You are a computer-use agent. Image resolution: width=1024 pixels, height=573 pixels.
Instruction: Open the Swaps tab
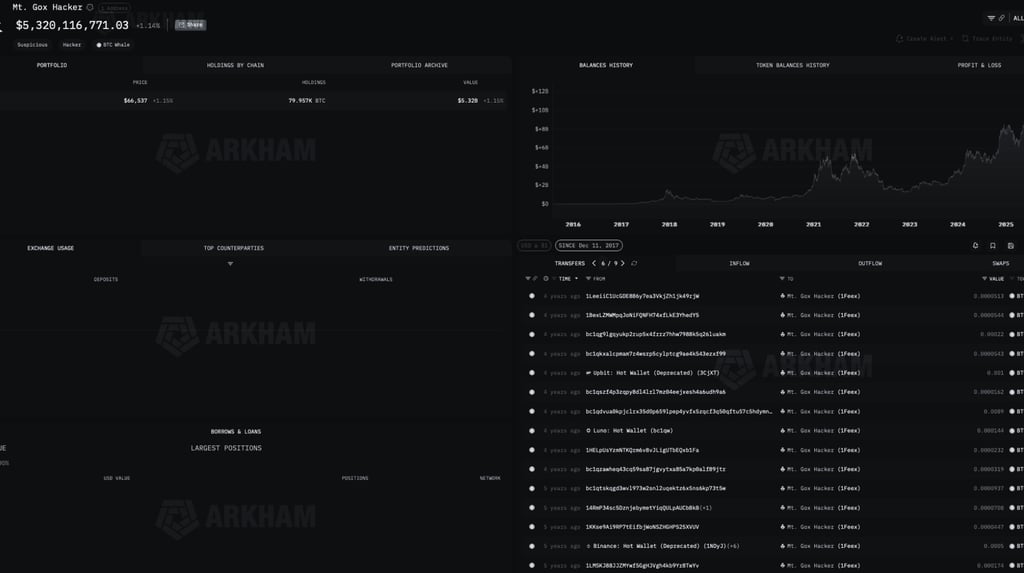1000,263
